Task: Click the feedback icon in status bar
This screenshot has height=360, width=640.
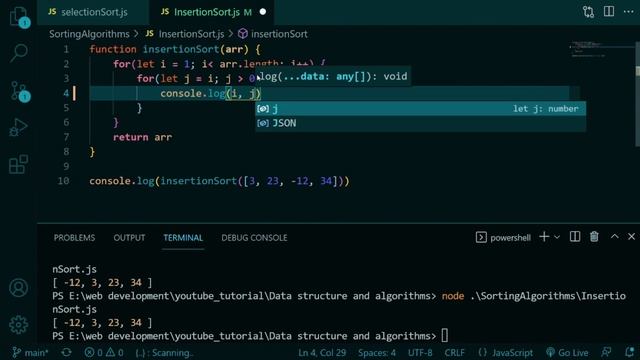Action: coord(606,352)
